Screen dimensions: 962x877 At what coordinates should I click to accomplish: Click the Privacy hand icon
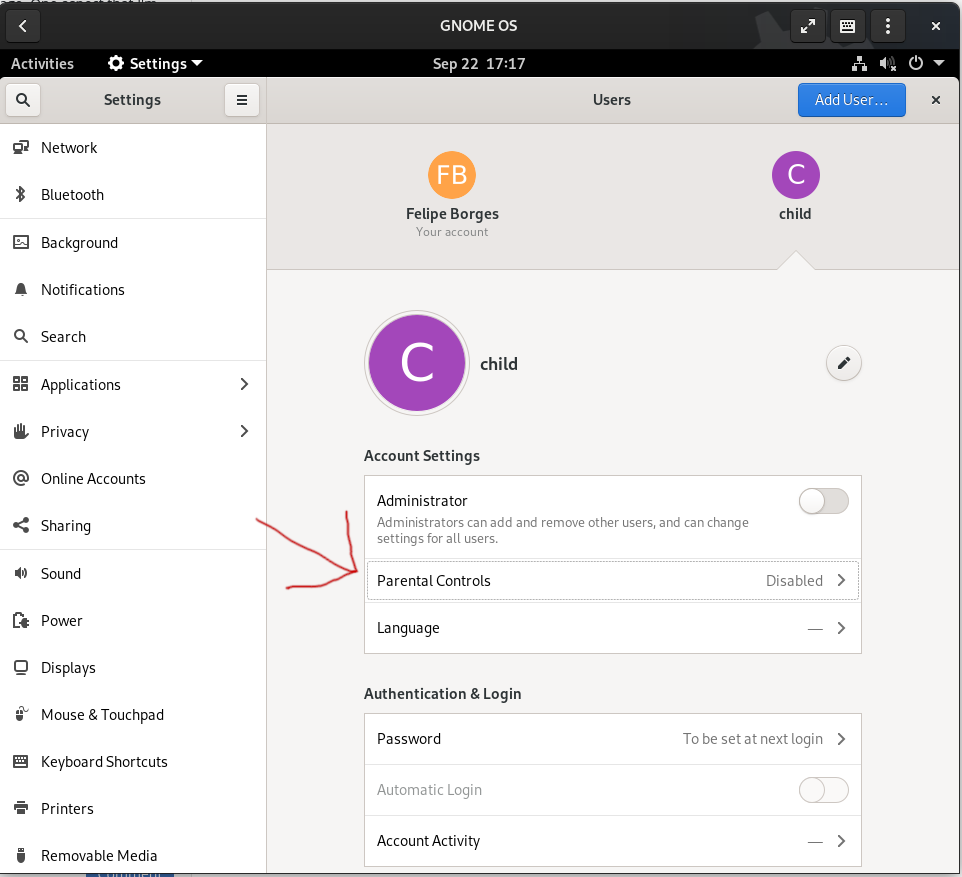tap(21, 431)
